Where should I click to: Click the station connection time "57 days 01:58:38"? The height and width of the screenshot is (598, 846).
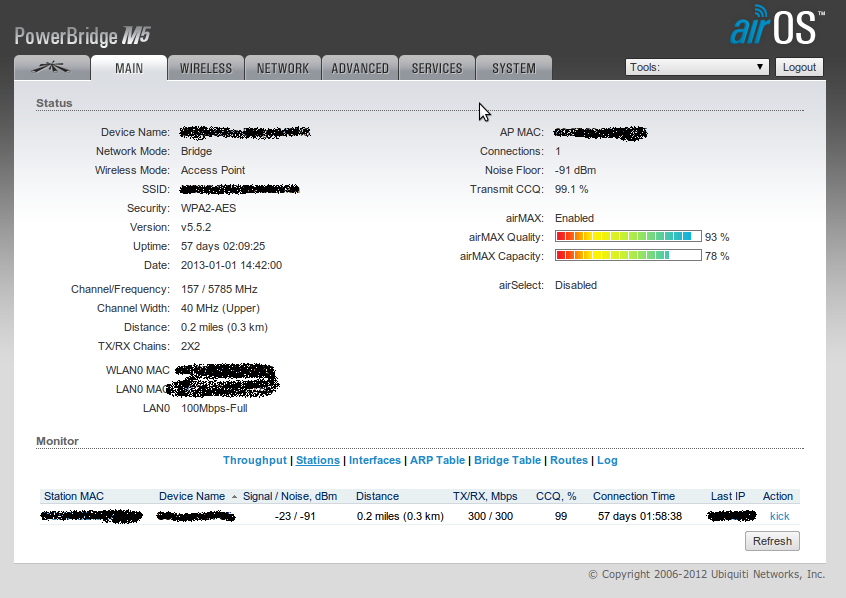[640, 517]
